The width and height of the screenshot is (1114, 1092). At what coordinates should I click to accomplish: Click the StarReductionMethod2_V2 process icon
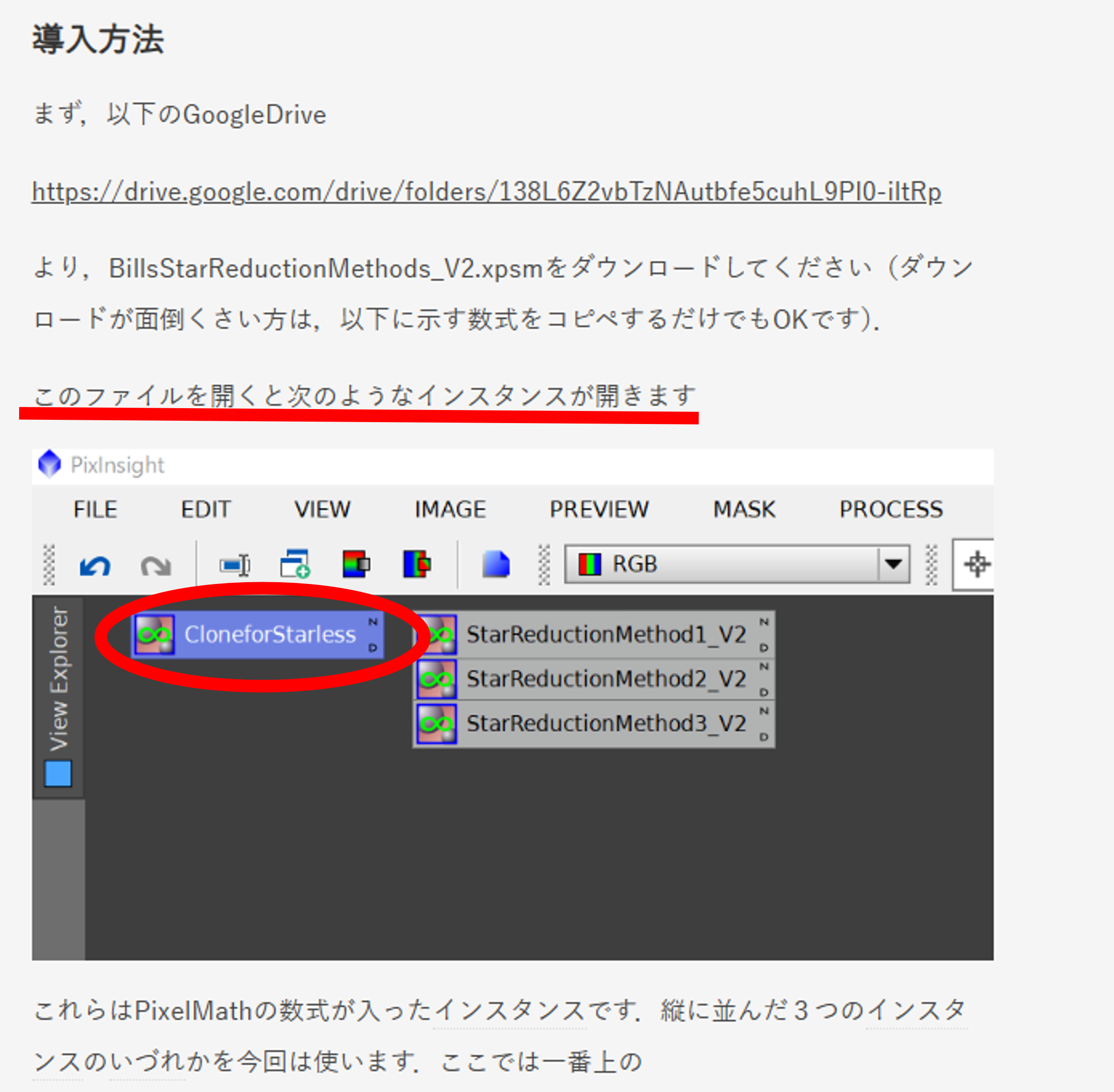pos(437,679)
